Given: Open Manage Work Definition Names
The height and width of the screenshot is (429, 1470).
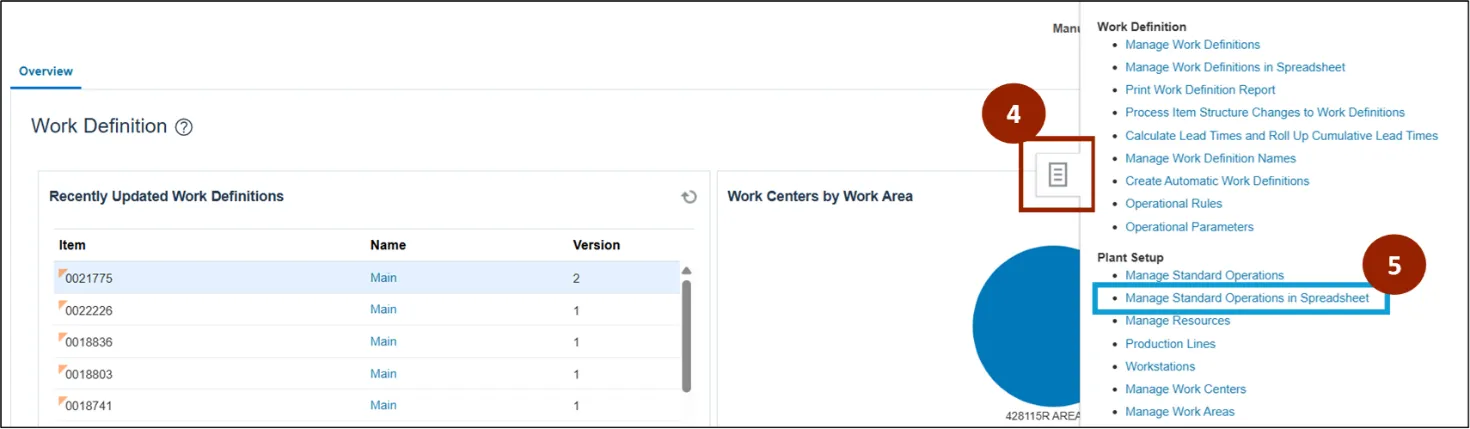Looking at the screenshot, I should pos(1210,158).
